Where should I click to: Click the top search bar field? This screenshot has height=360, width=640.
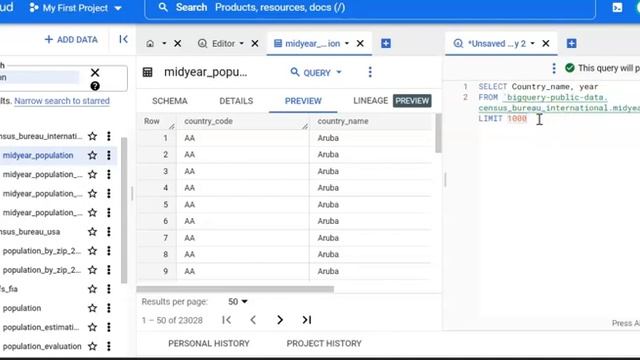370,8
